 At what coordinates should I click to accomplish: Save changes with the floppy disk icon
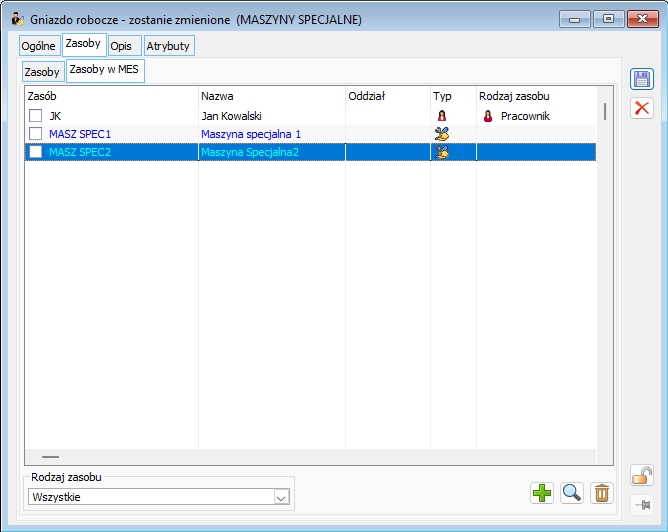[x=642, y=79]
